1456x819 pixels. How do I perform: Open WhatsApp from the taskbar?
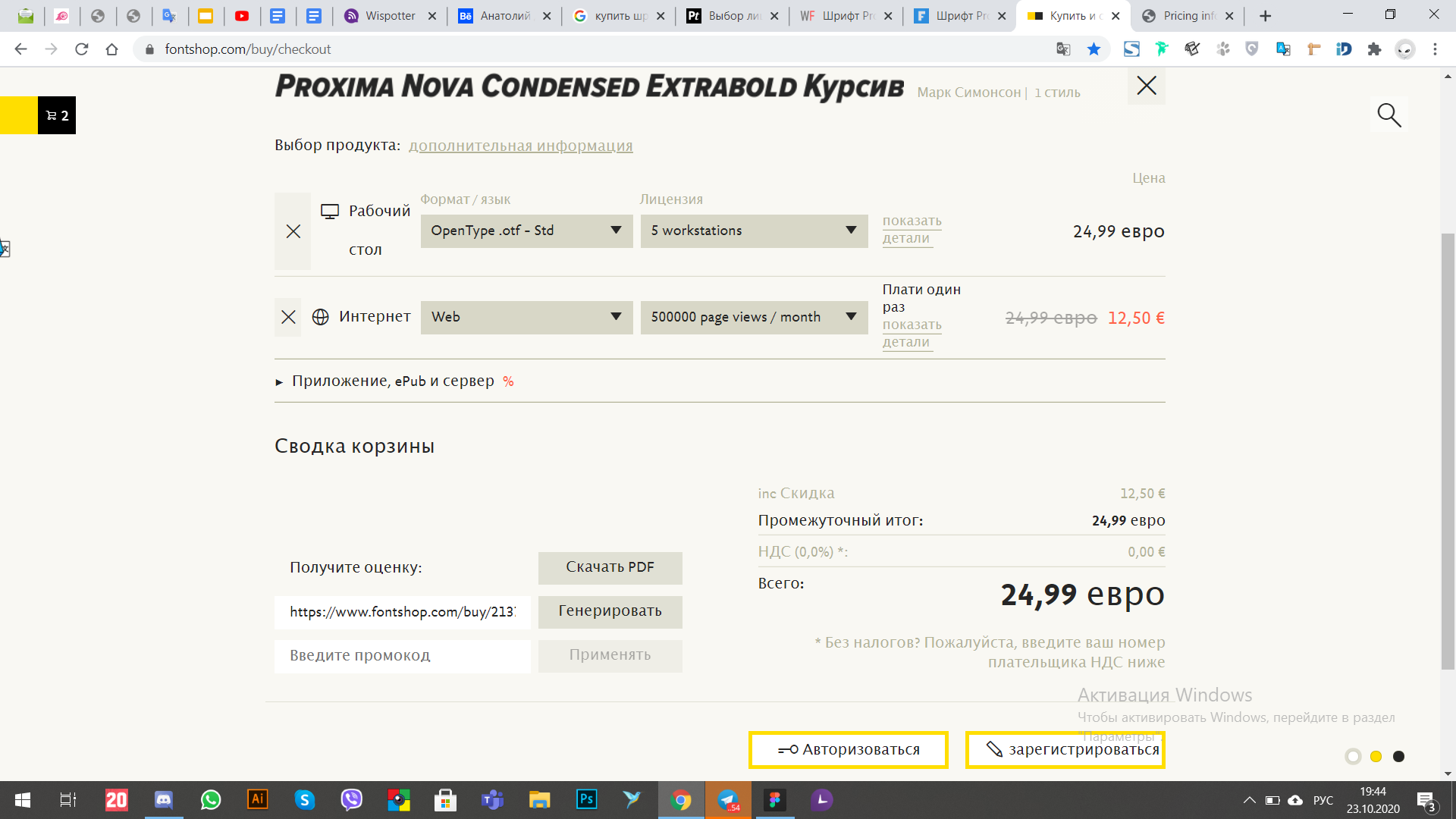click(x=211, y=800)
